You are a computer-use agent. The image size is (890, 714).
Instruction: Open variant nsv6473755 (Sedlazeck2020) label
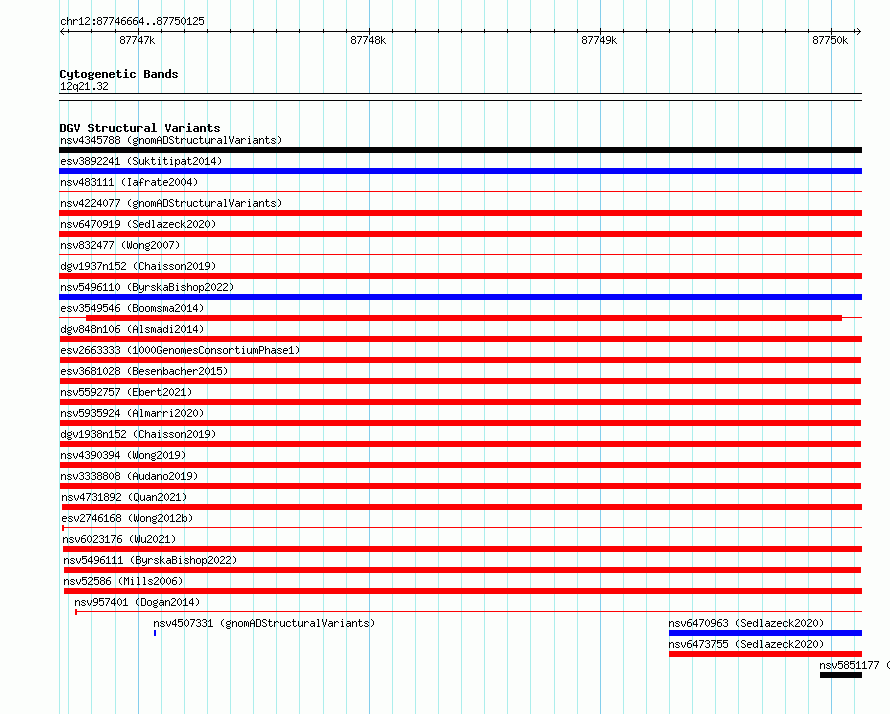tap(746, 644)
